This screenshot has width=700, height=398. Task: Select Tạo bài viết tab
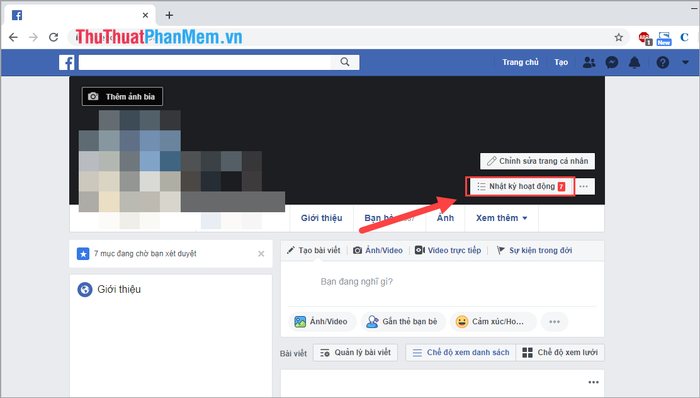click(314, 250)
